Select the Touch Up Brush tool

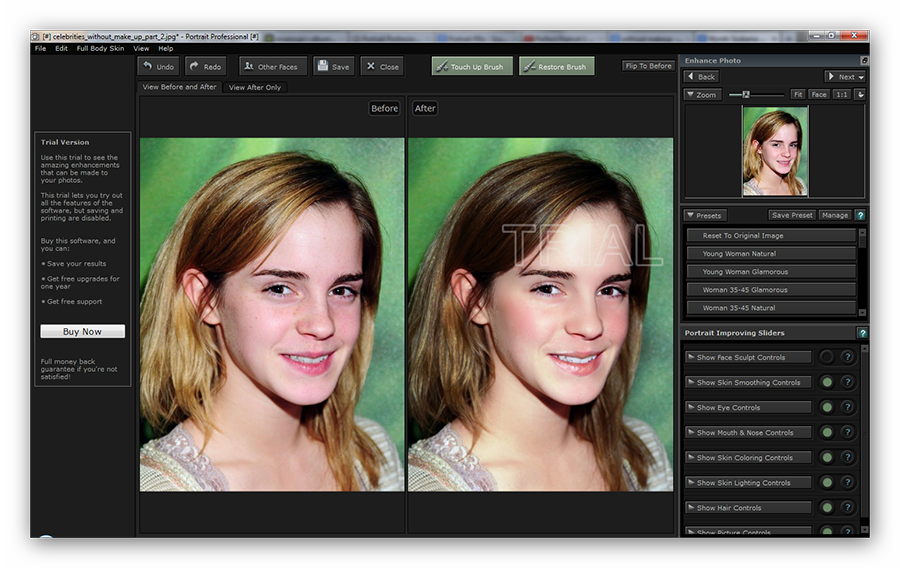click(472, 66)
